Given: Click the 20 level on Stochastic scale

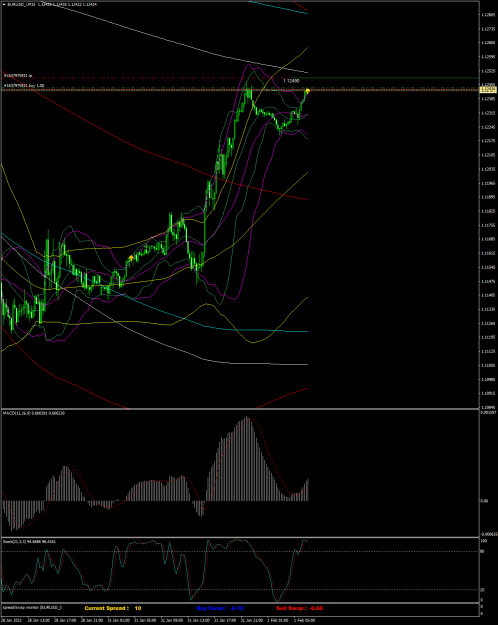Looking at the screenshot, I should (x=482, y=590).
